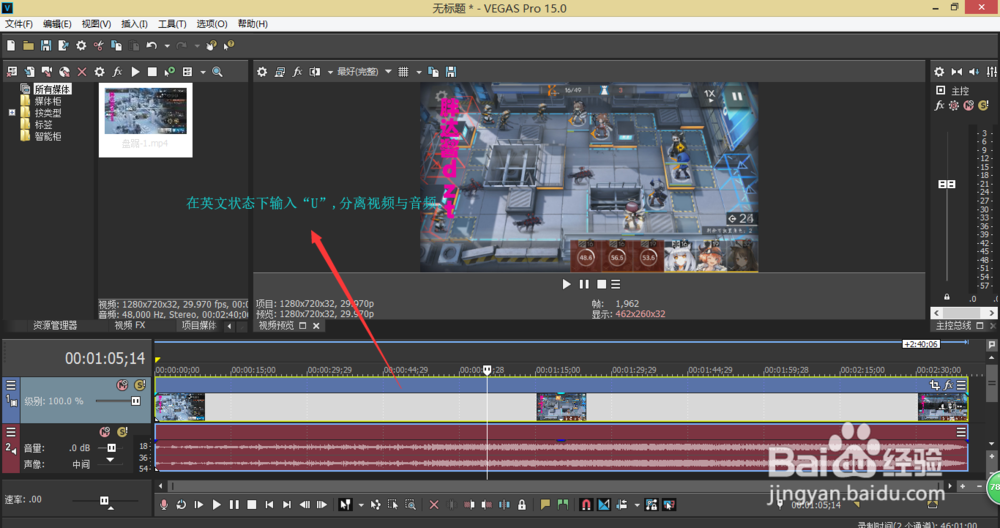This screenshot has width=1000, height=528.
Task: Open the File menu 文件(F)
Action: click(x=19, y=24)
